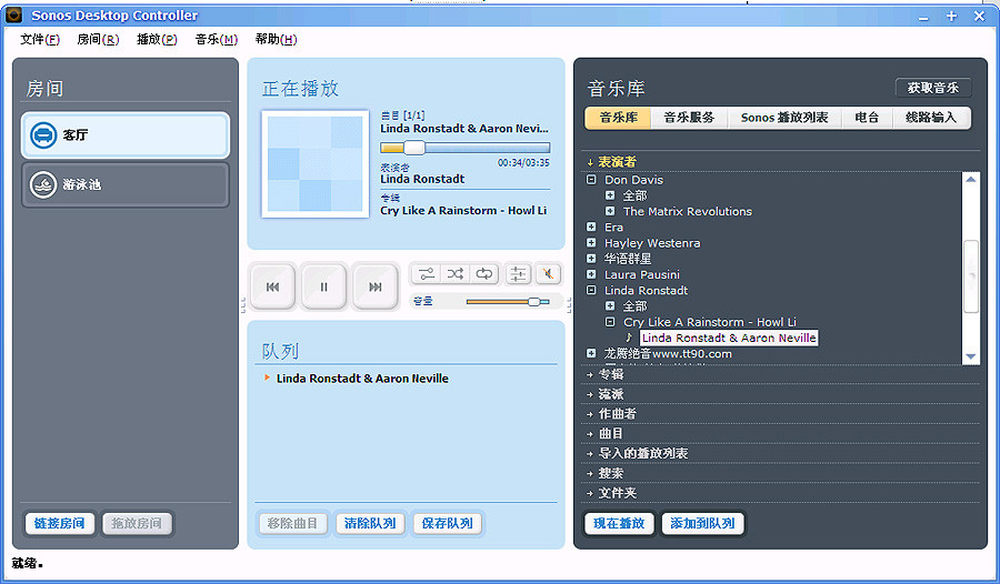
Task: Click the 音量 volume slider handle
Action: coord(534,302)
